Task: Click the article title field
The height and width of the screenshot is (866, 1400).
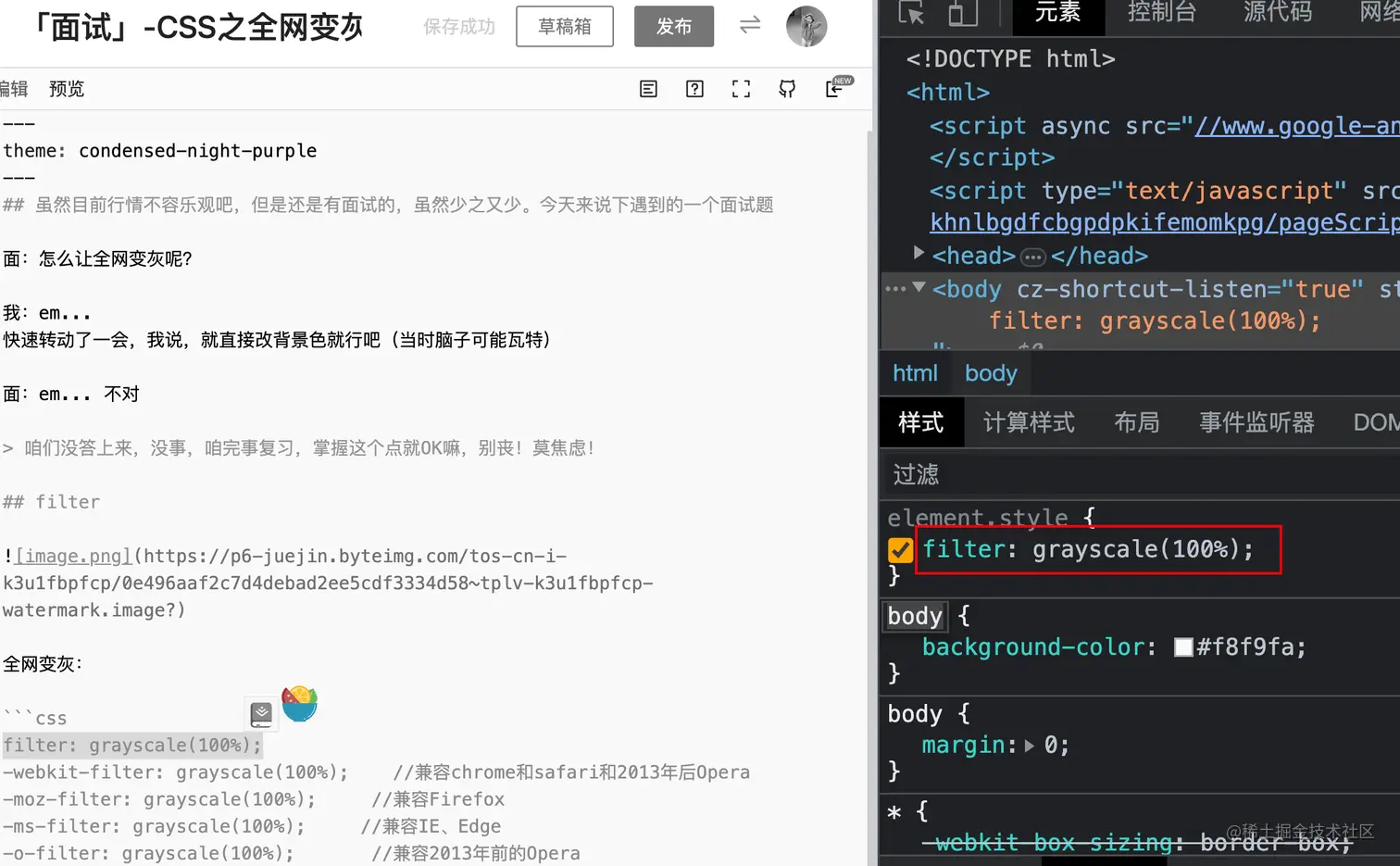Action: (199, 28)
